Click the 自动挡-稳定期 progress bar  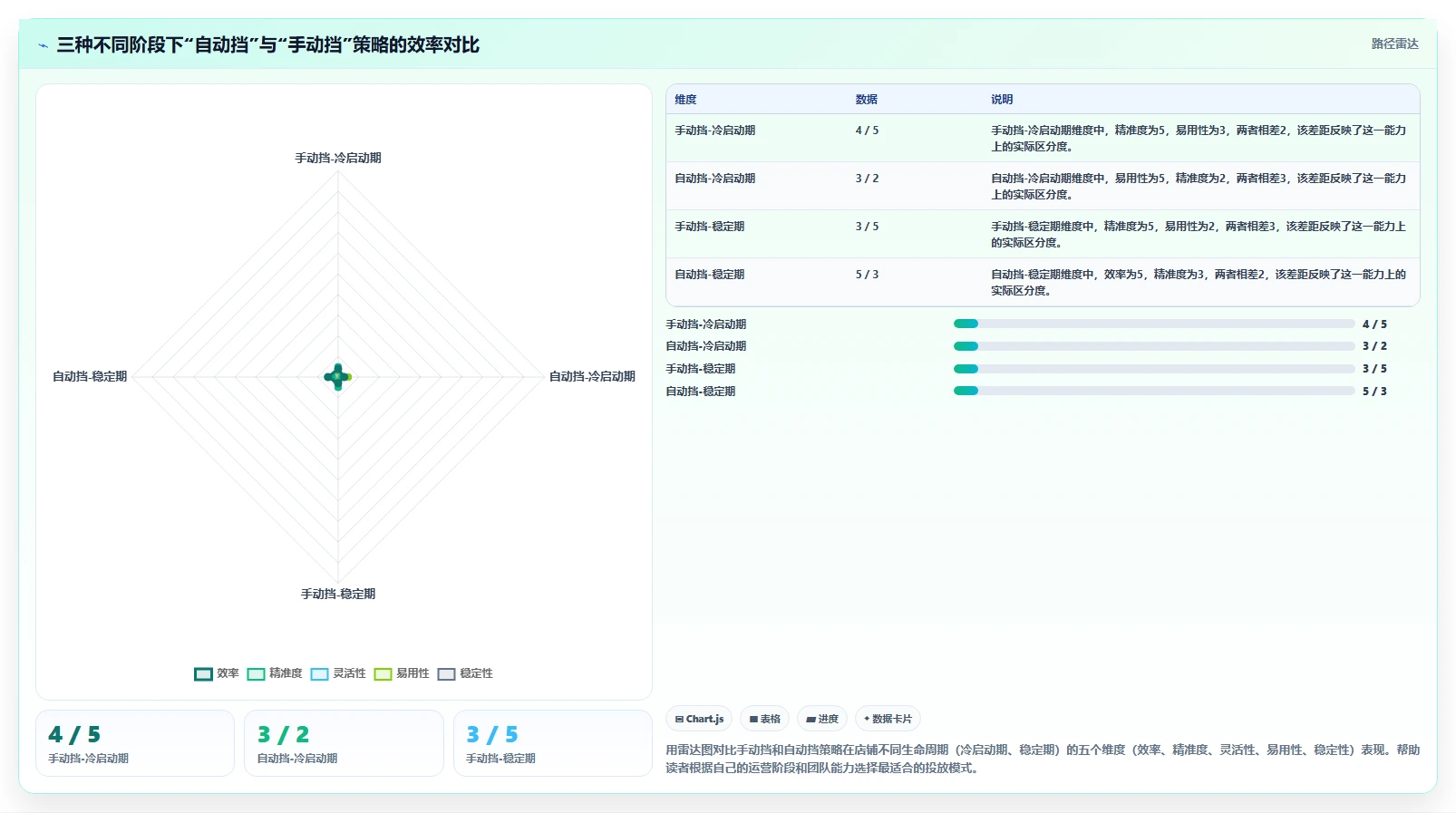tap(1154, 391)
